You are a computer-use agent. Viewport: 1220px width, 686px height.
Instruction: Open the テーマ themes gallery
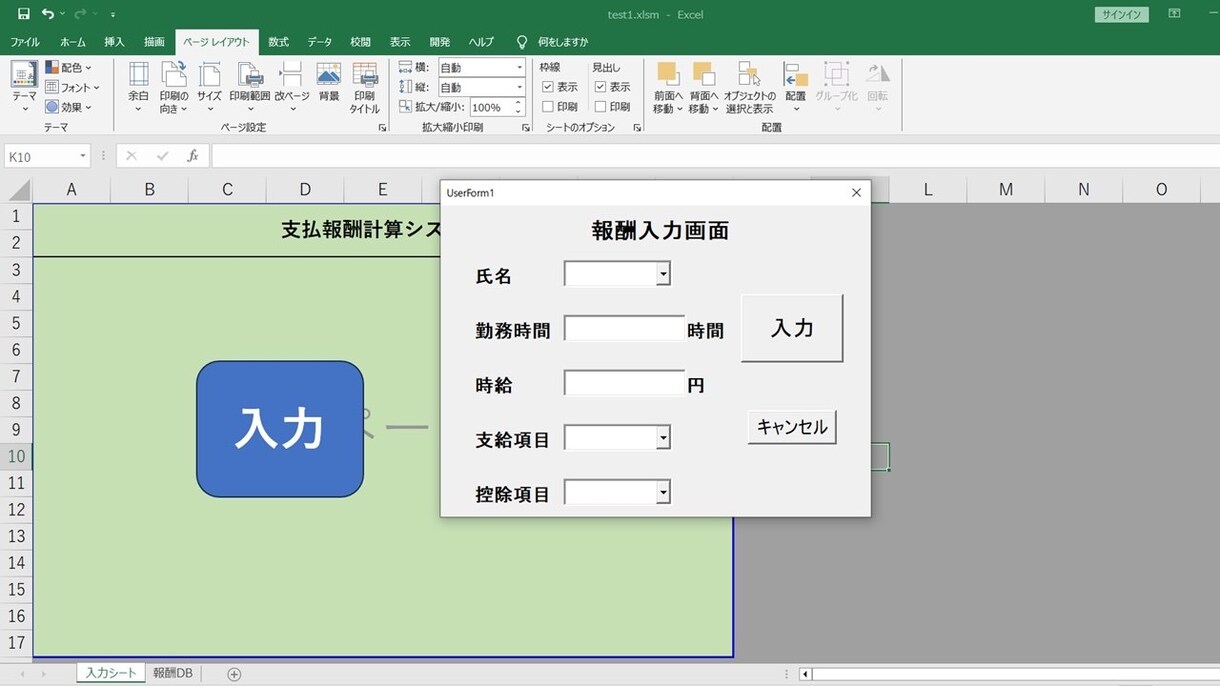coord(24,88)
